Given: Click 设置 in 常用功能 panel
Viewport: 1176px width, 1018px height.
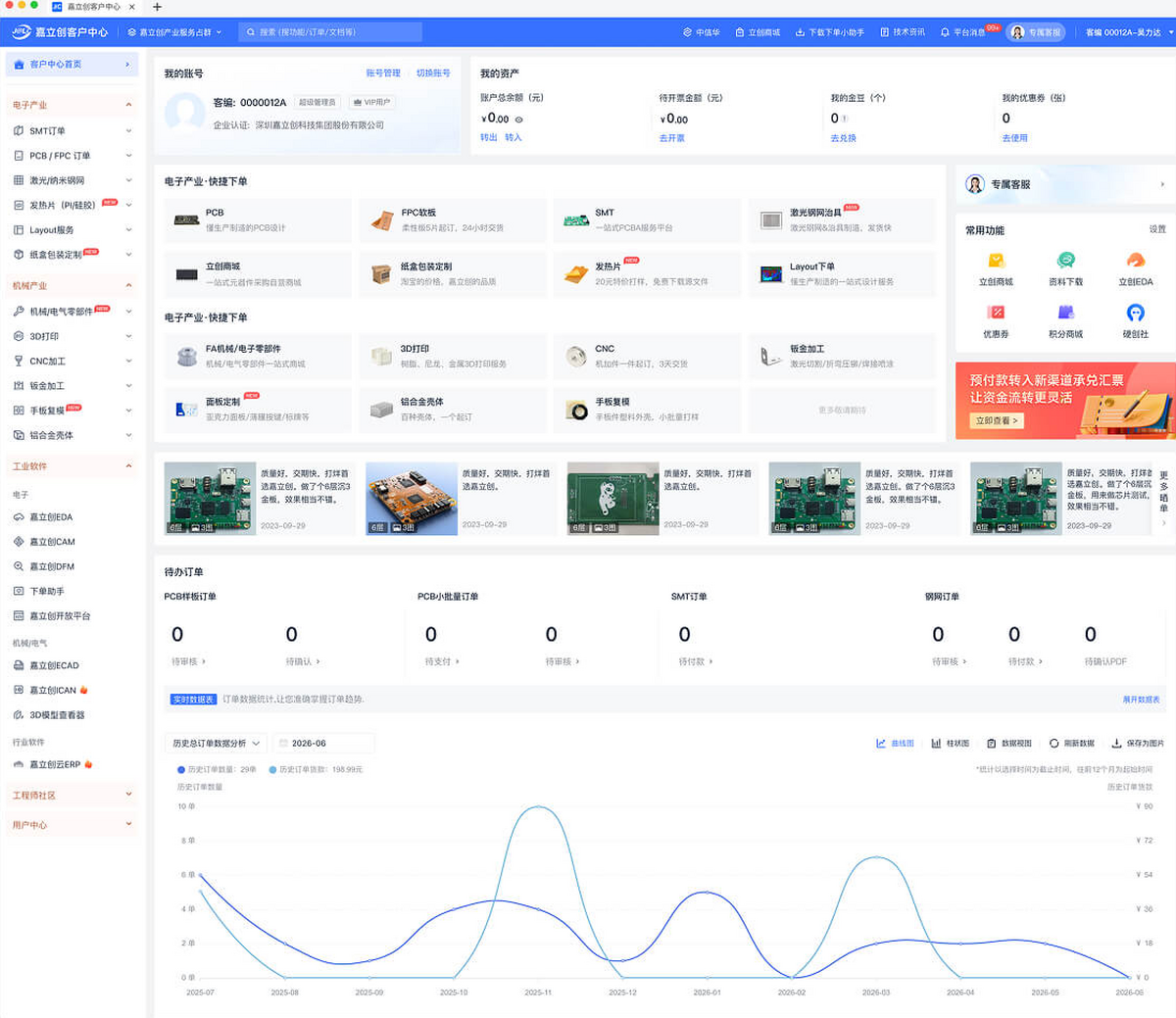Looking at the screenshot, I should [1157, 229].
